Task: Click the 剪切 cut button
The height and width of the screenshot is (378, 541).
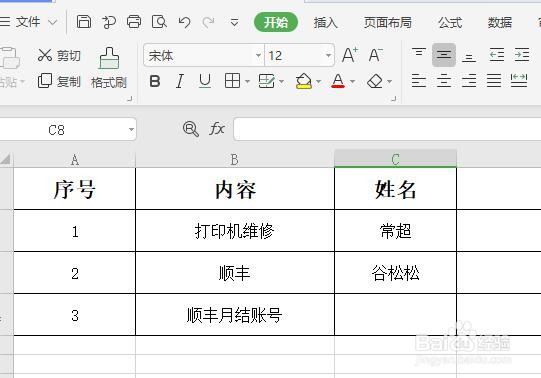Action: pos(59,55)
